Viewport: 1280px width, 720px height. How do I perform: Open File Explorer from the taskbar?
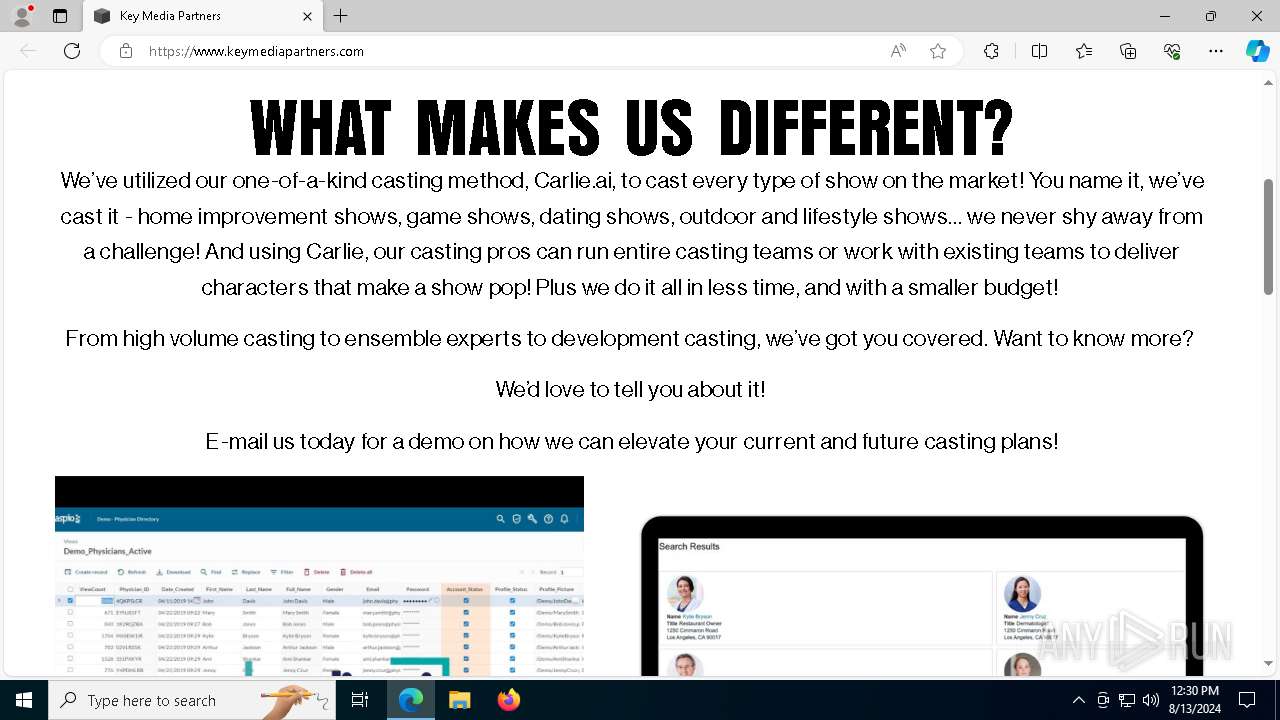pyautogui.click(x=459, y=700)
